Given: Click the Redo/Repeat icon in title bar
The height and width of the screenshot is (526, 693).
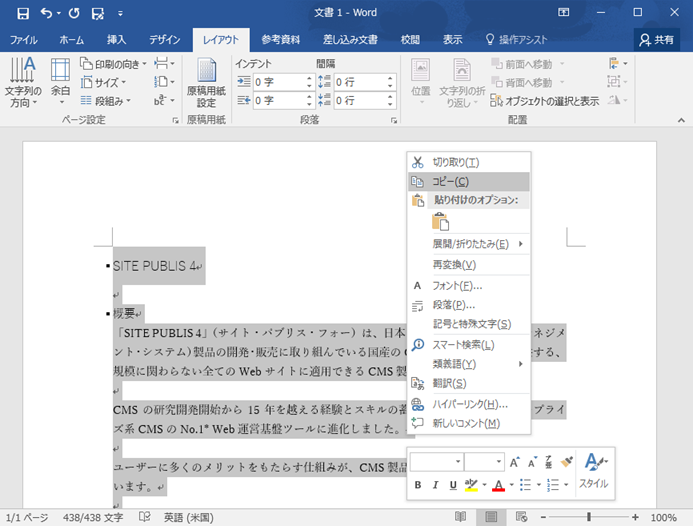Looking at the screenshot, I should click(x=74, y=13).
